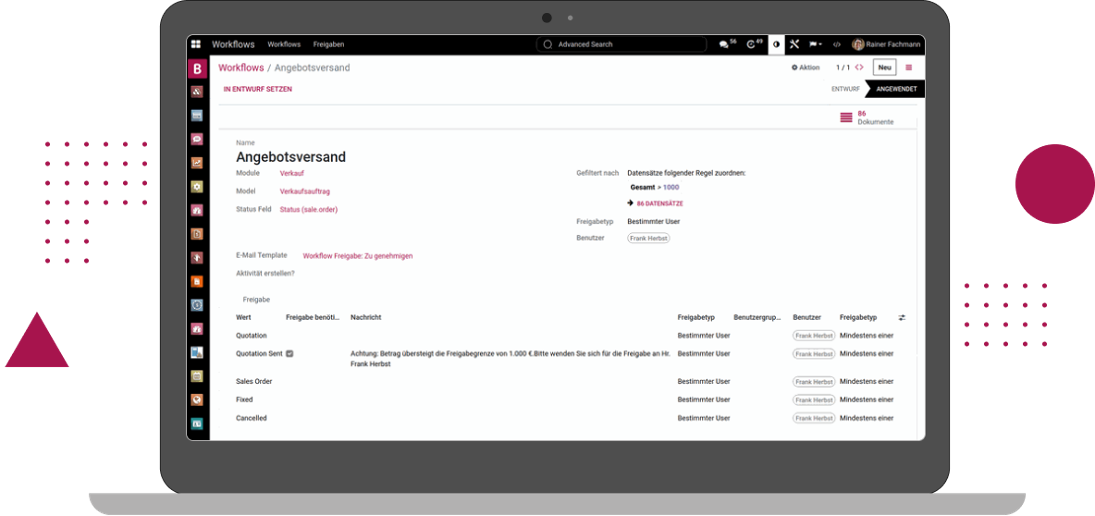Open the 86 Dokumente stat icon
This screenshot has height=516, width=1095.
pyautogui.click(x=847, y=117)
